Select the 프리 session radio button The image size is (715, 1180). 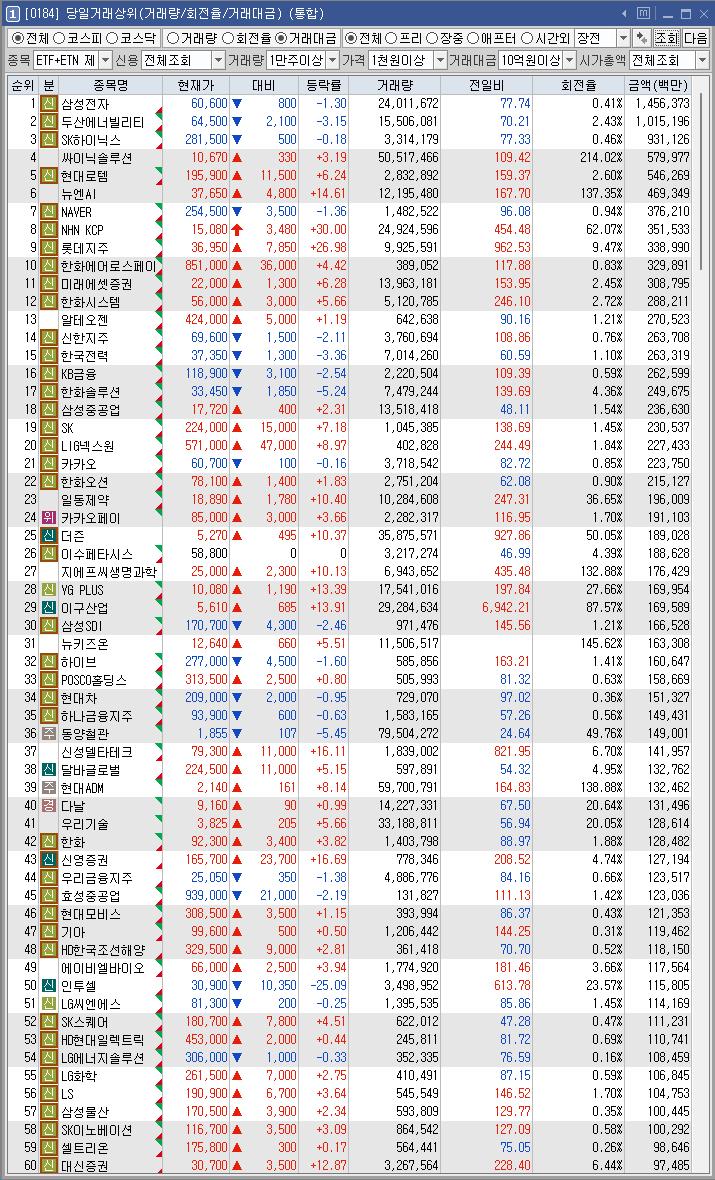pyautogui.click(x=405, y=38)
